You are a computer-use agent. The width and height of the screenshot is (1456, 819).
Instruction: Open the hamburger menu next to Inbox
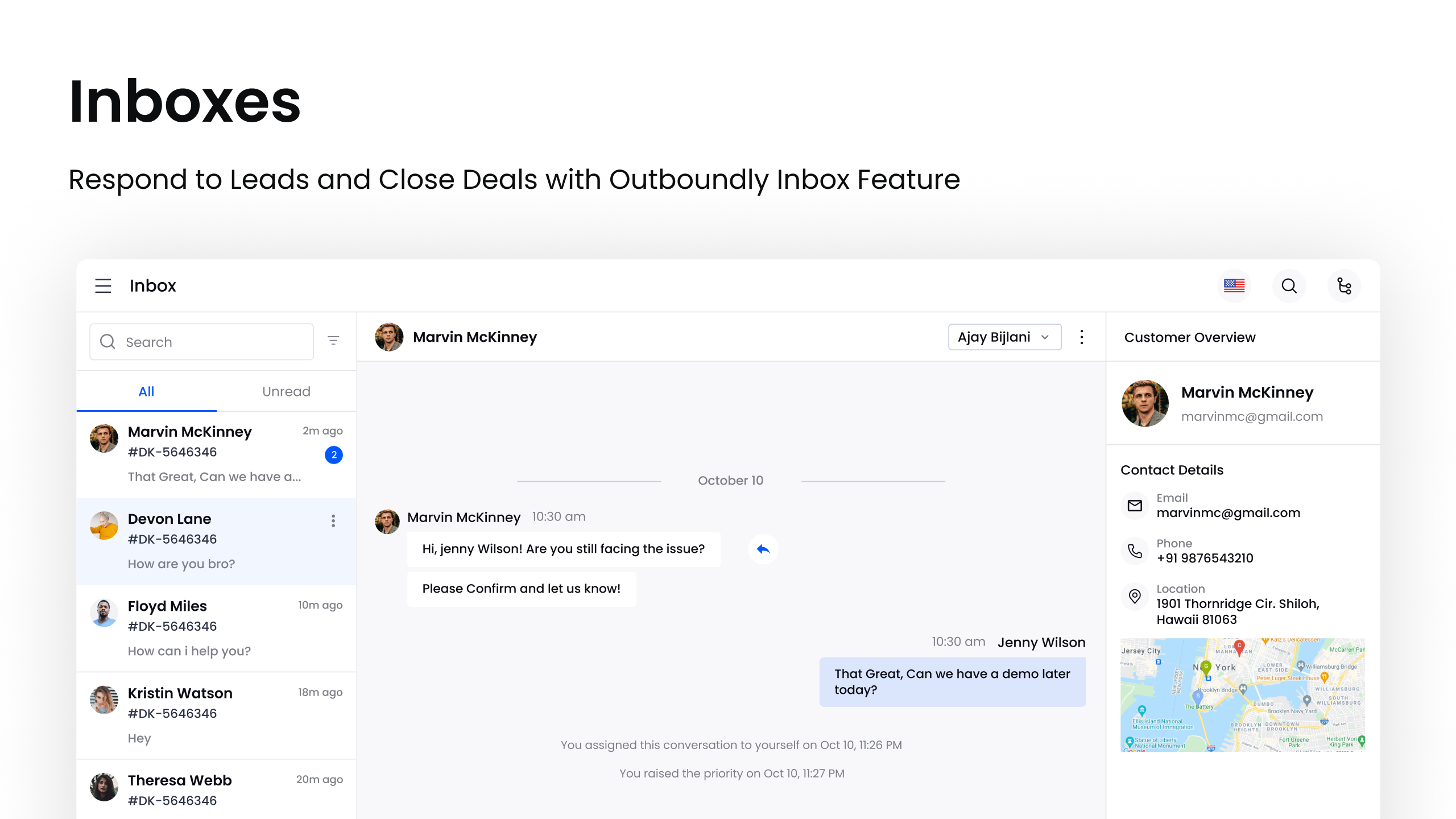[x=103, y=286]
